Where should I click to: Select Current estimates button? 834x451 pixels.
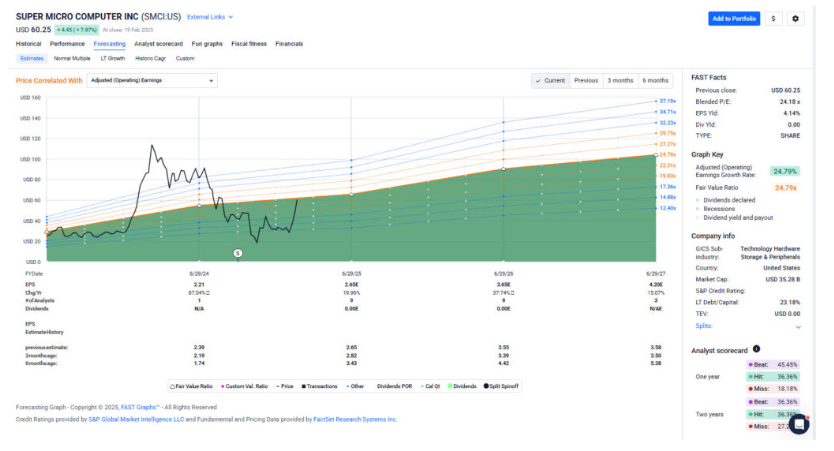(551, 80)
